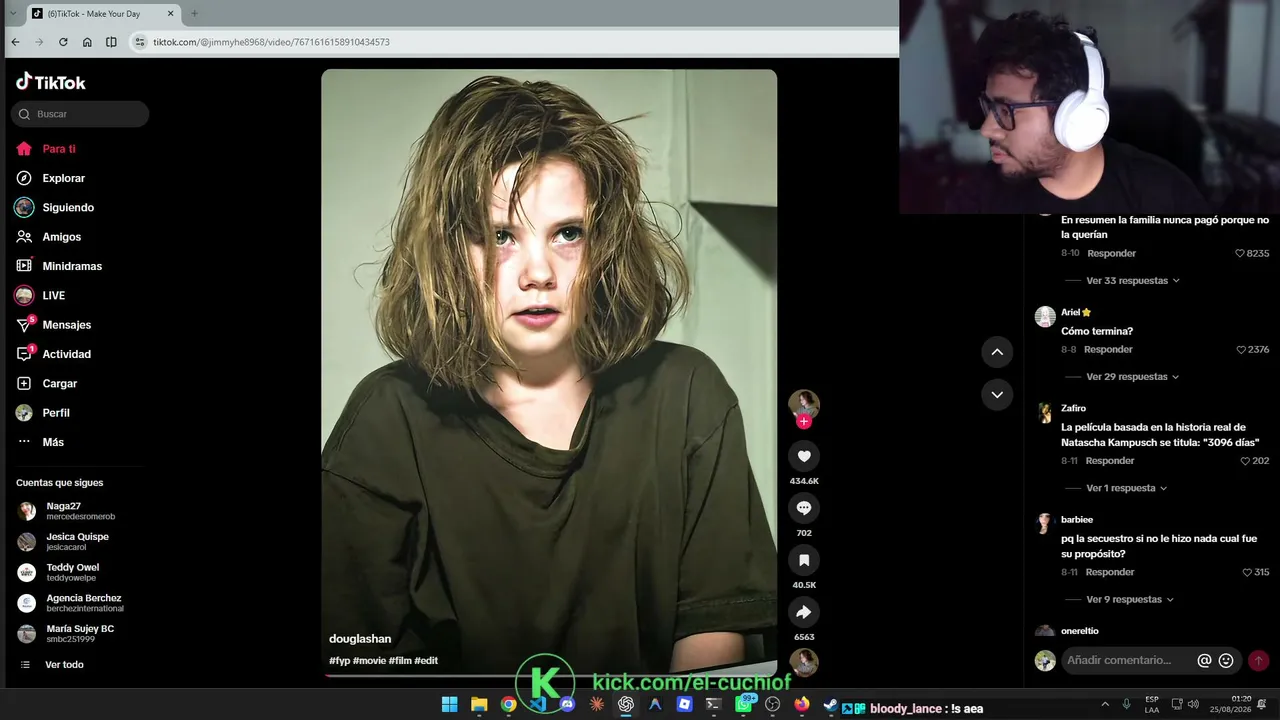Open Steam from the taskbar
Screen dimensions: 1280x720
tap(830, 705)
